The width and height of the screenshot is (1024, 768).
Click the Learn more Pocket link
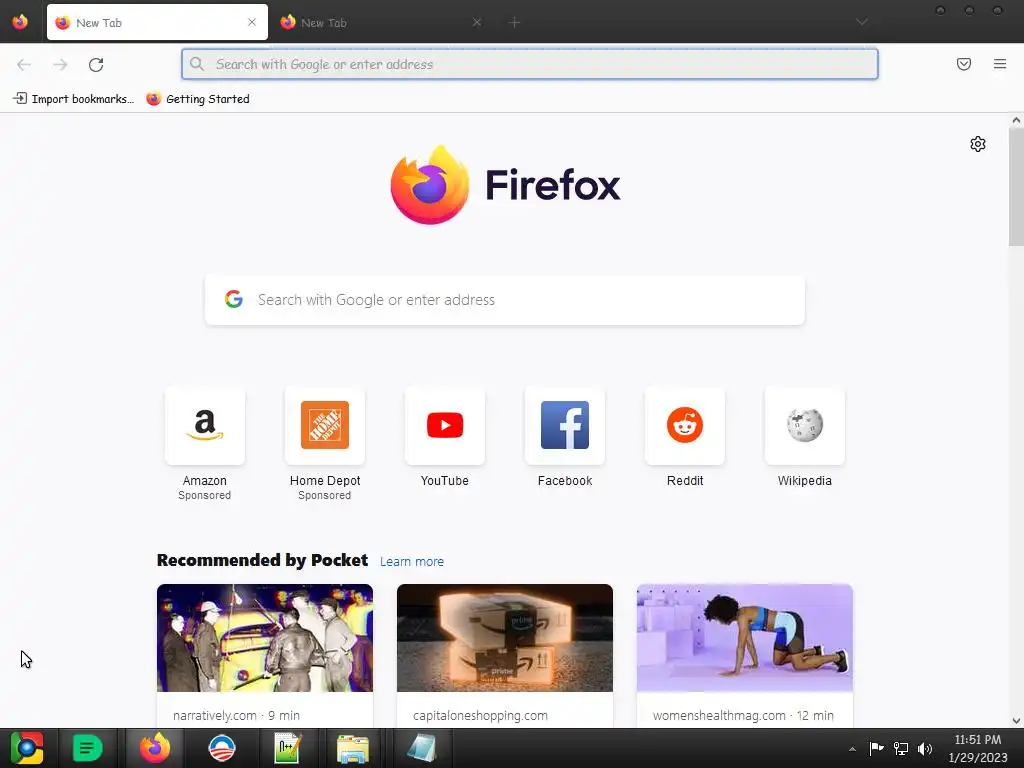411,562
